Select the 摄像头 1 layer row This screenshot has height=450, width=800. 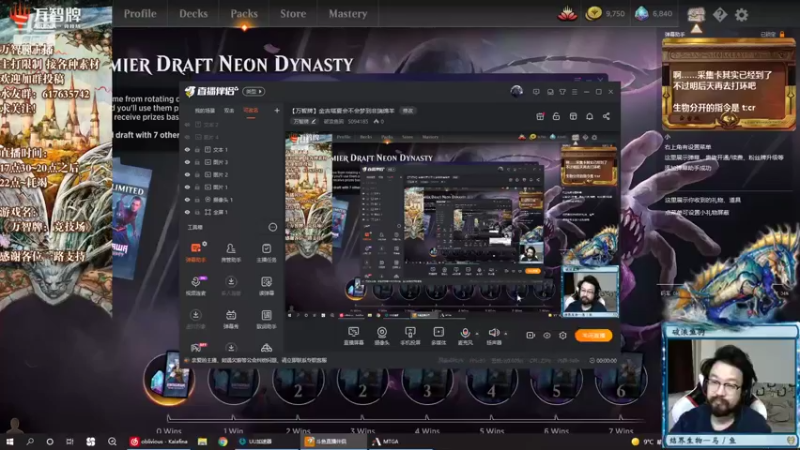point(232,199)
